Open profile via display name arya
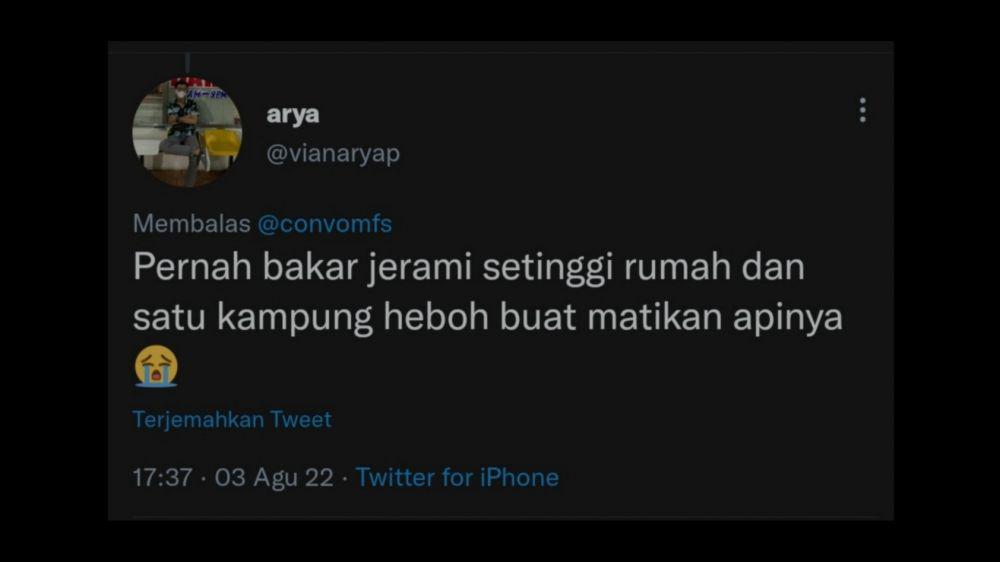1000x562 pixels. (x=293, y=115)
